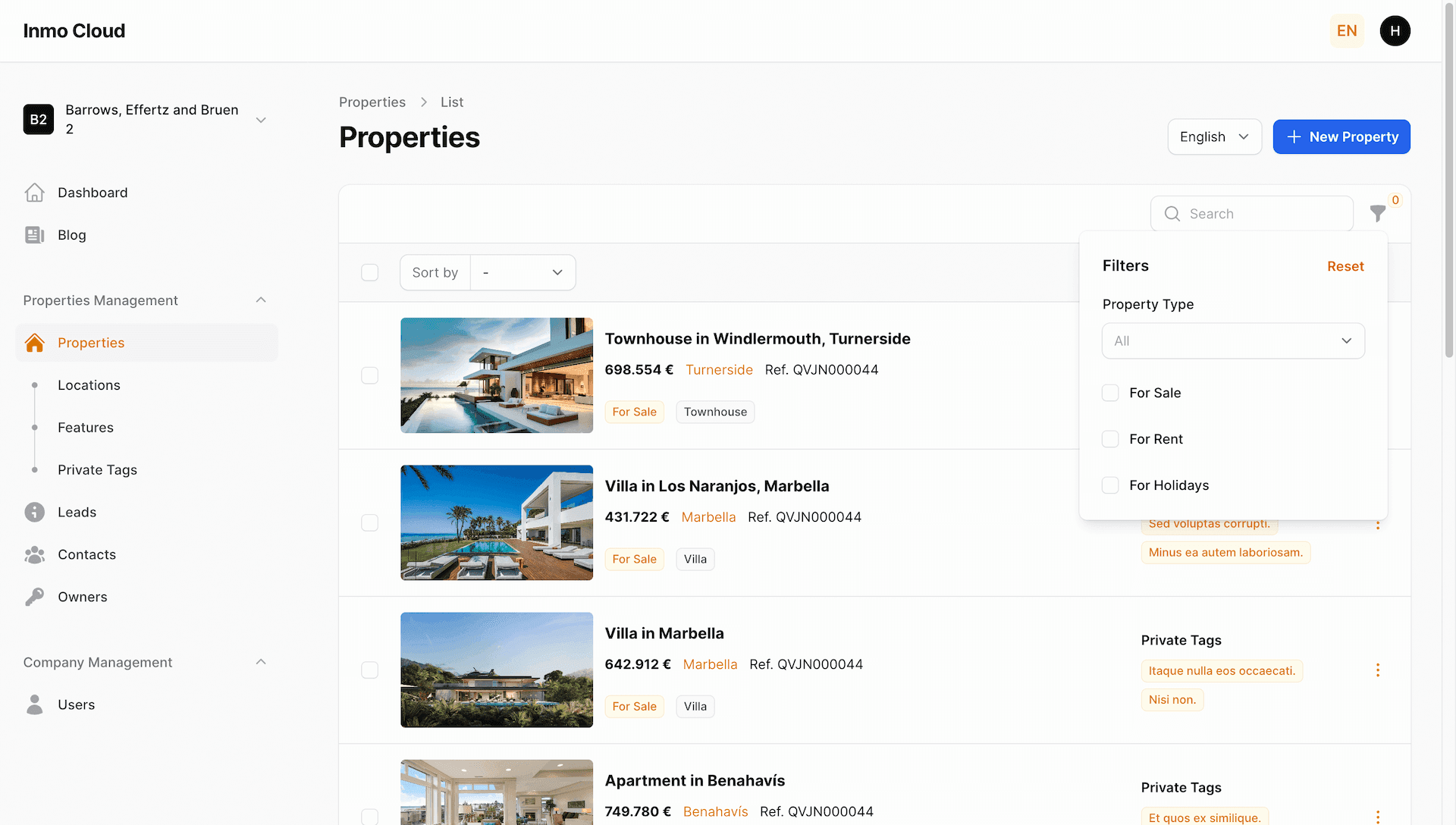Click the Minus ea autem laboriosam tag

coord(1225,553)
